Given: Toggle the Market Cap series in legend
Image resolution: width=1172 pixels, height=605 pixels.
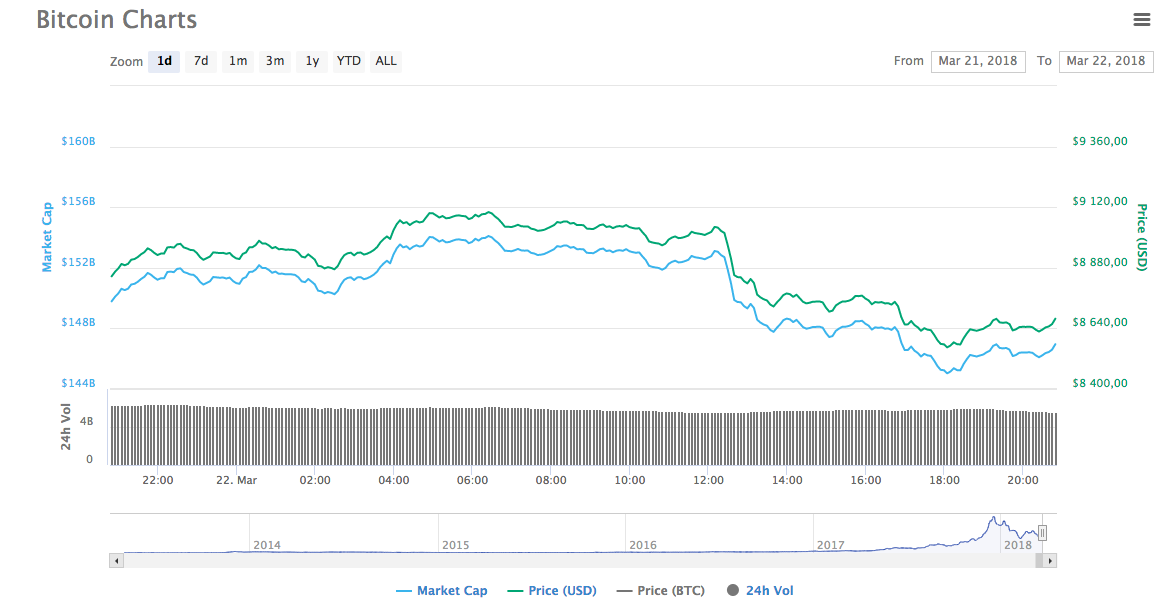Looking at the screenshot, I should click(442, 590).
